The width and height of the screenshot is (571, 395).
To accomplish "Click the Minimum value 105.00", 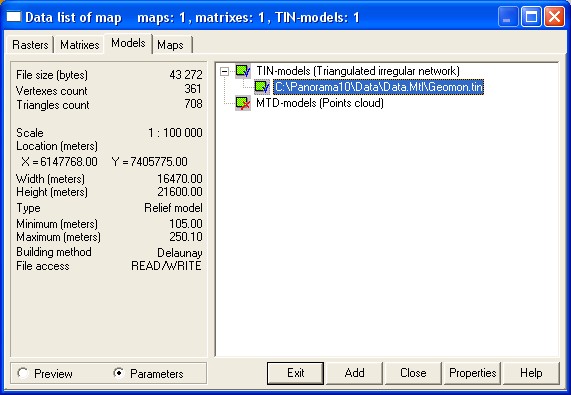I will pos(186,224).
